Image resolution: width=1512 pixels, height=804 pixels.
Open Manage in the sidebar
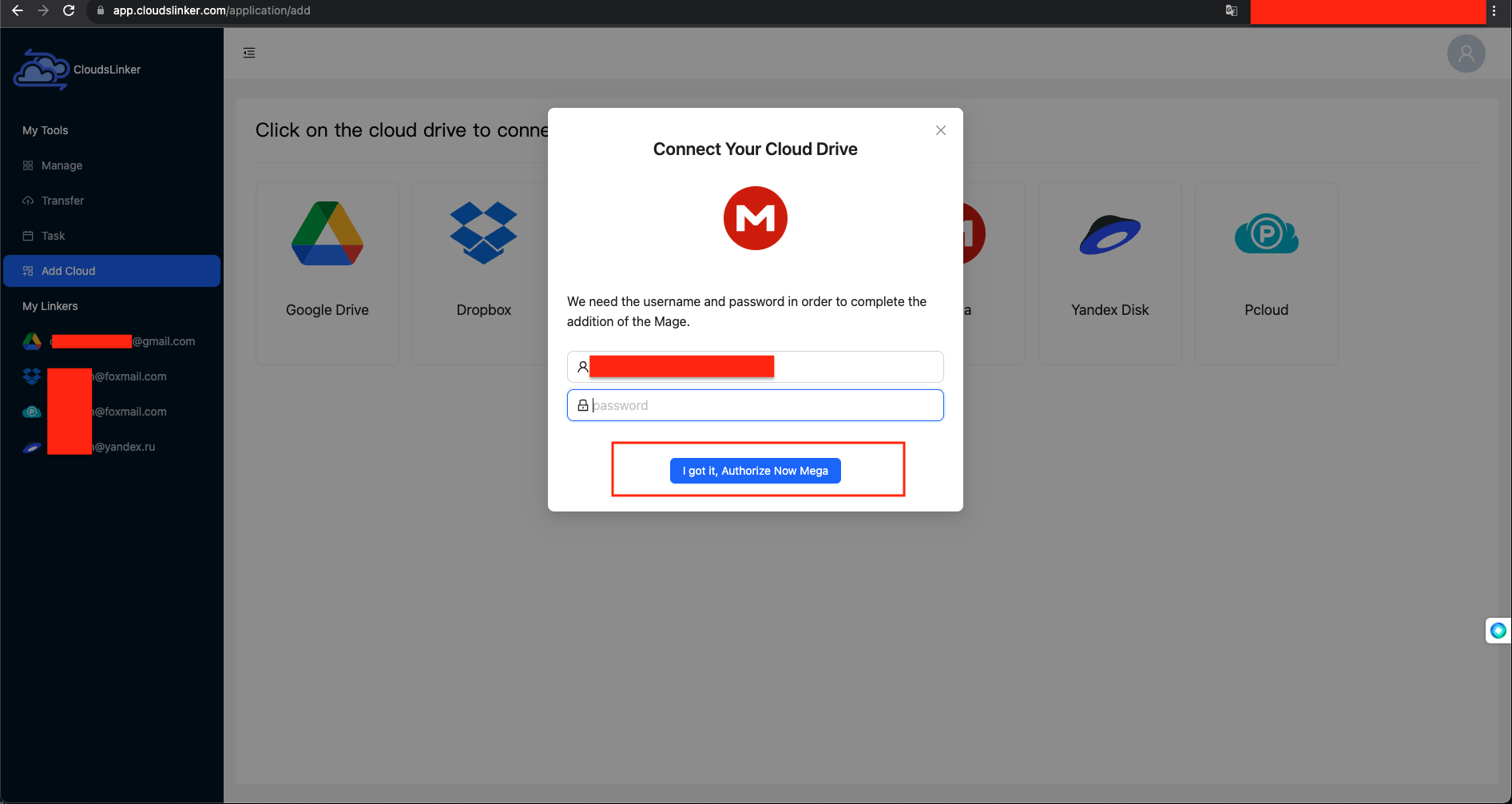click(112, 165)
